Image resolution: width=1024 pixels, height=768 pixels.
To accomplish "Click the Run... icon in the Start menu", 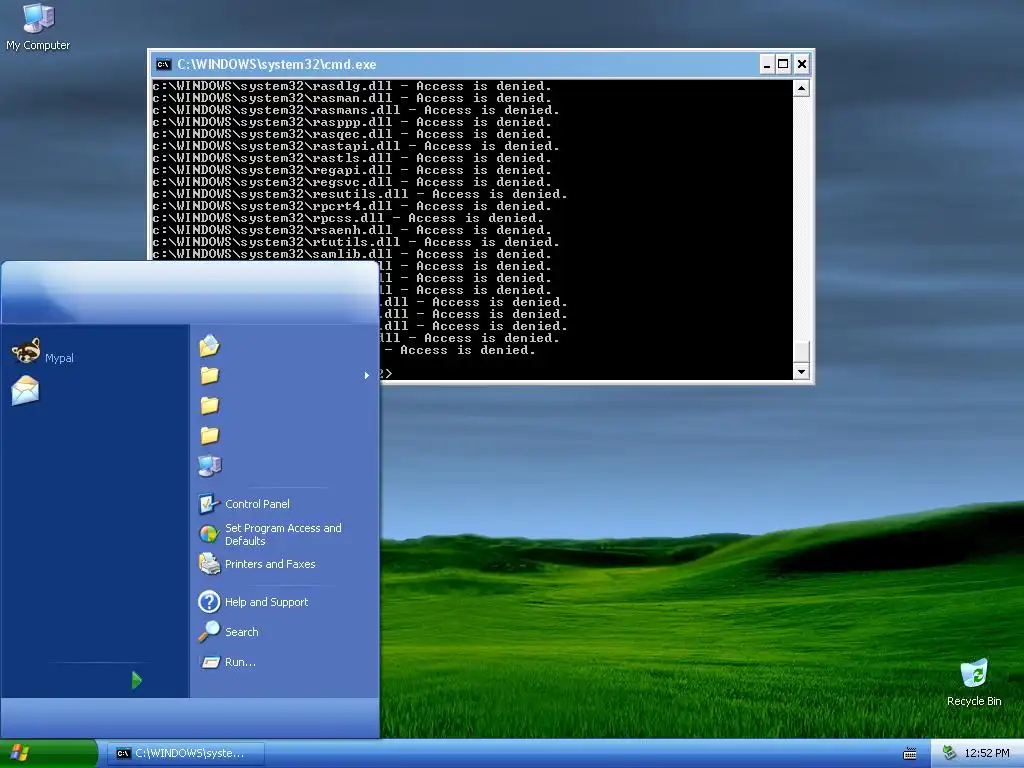I will 210,662.
